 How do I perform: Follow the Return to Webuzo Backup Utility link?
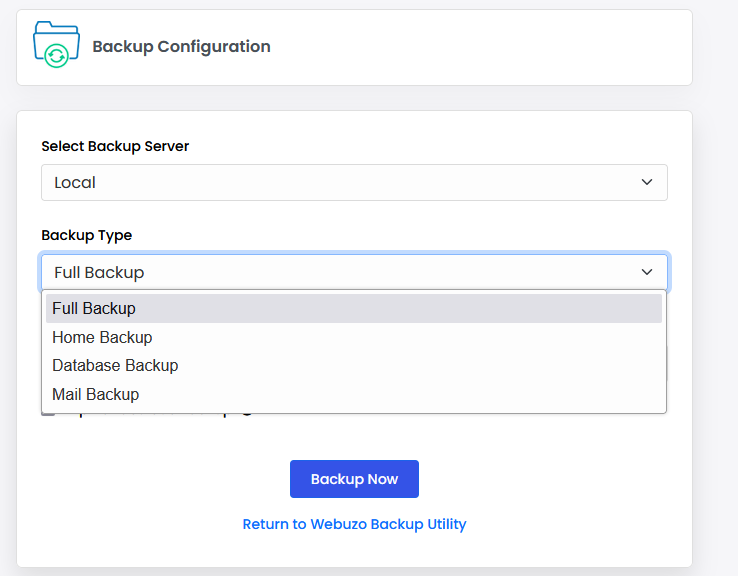[354, 524]
